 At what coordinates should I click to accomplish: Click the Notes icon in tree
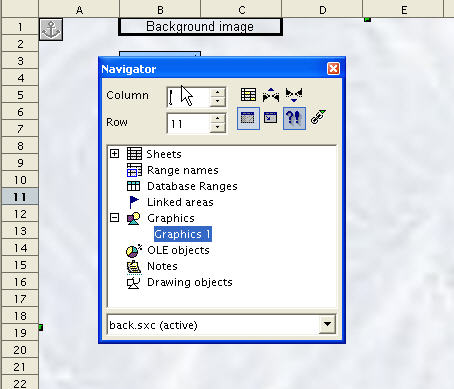(134, 267)
